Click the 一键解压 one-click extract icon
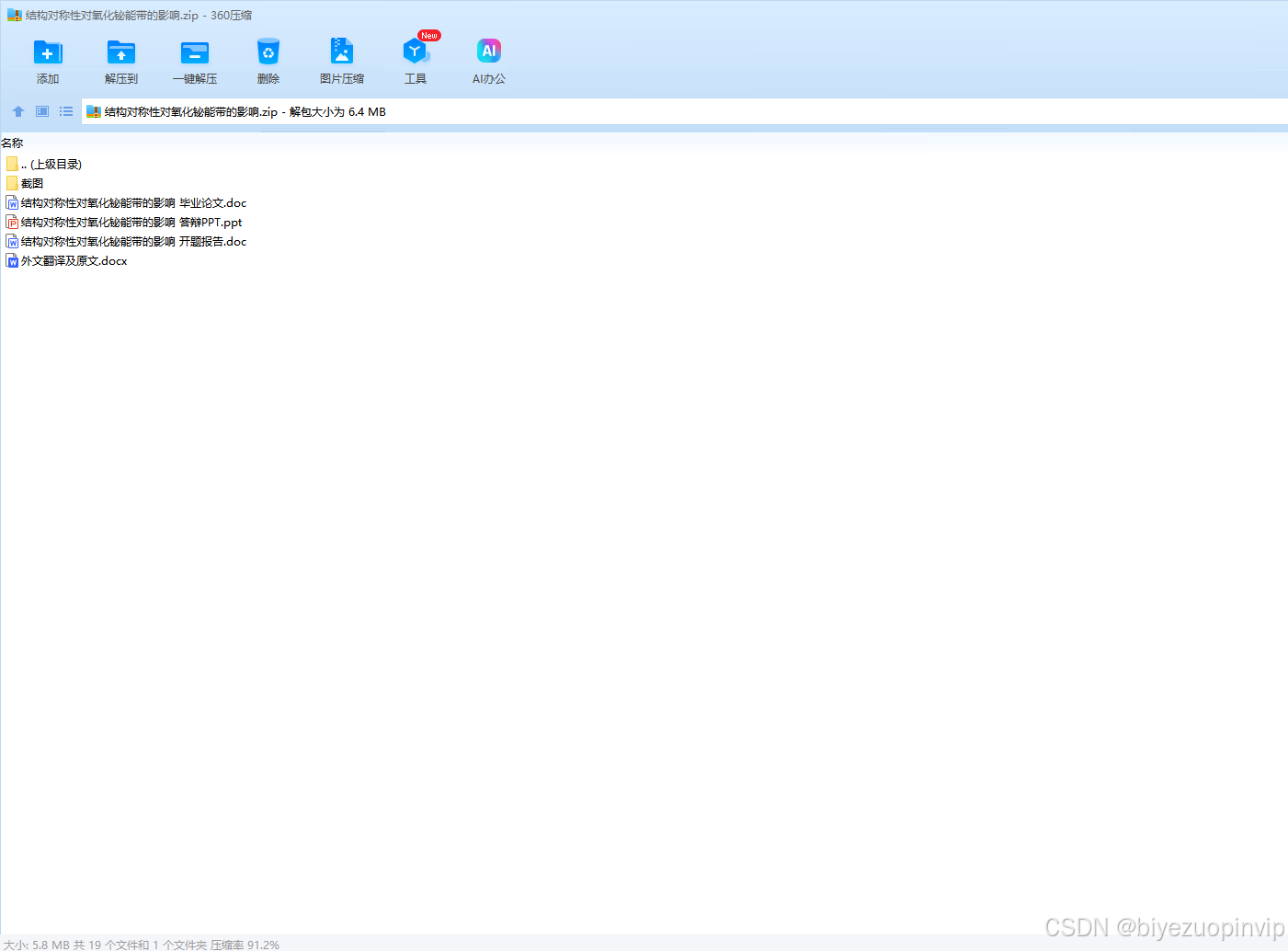Screen dimensions: 1288x951 coord(195,52)
